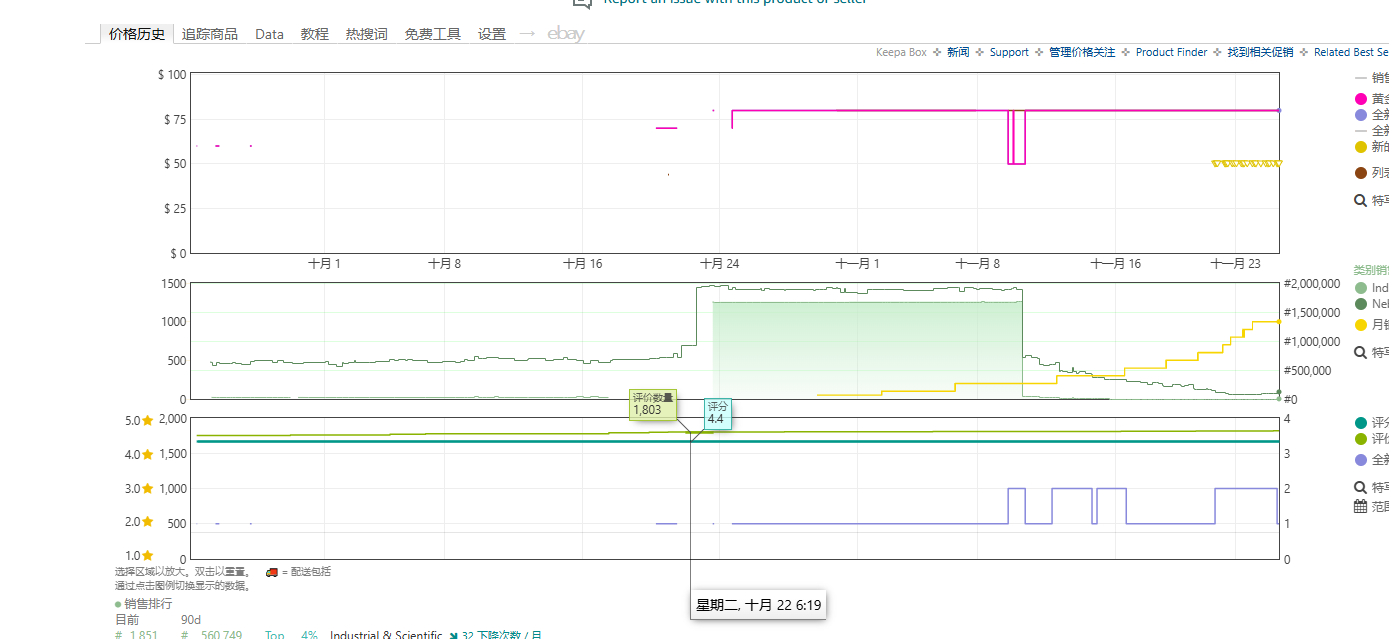Click the 销售排行 heading text
The image size is (1389, 639).
[x=148, y=604]
